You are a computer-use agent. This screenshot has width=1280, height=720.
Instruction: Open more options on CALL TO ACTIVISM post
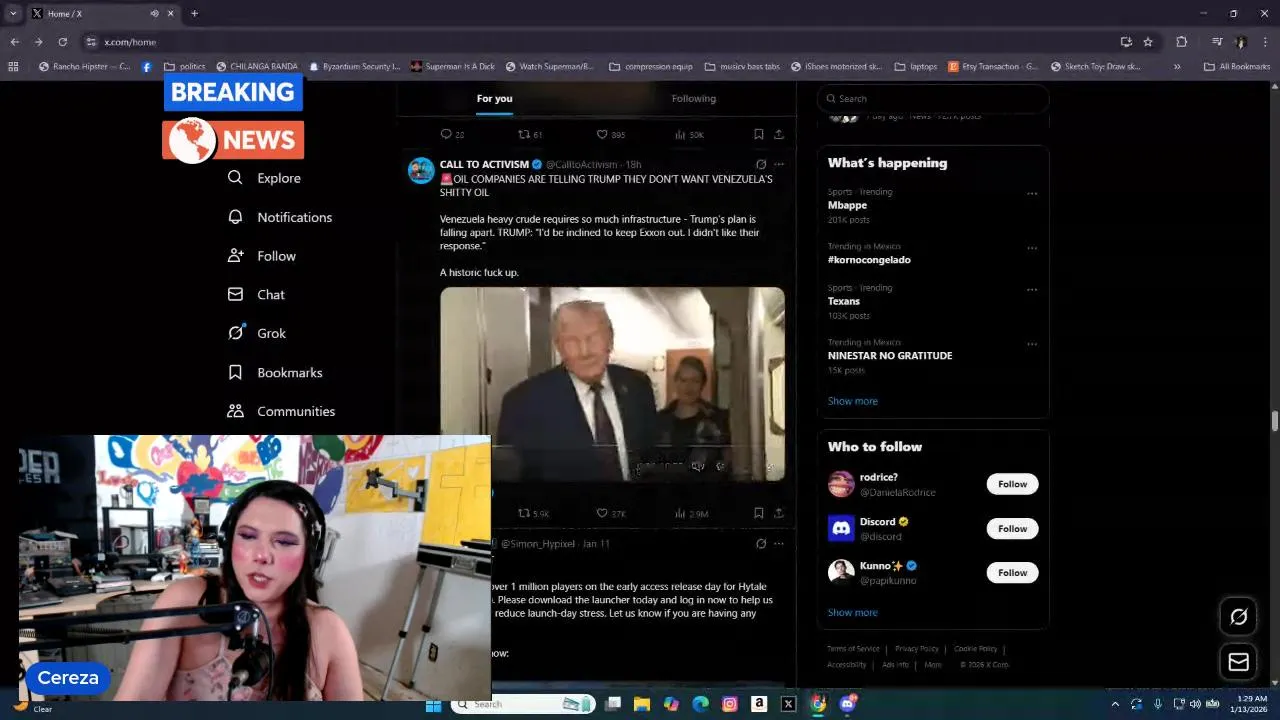(779, 164)
